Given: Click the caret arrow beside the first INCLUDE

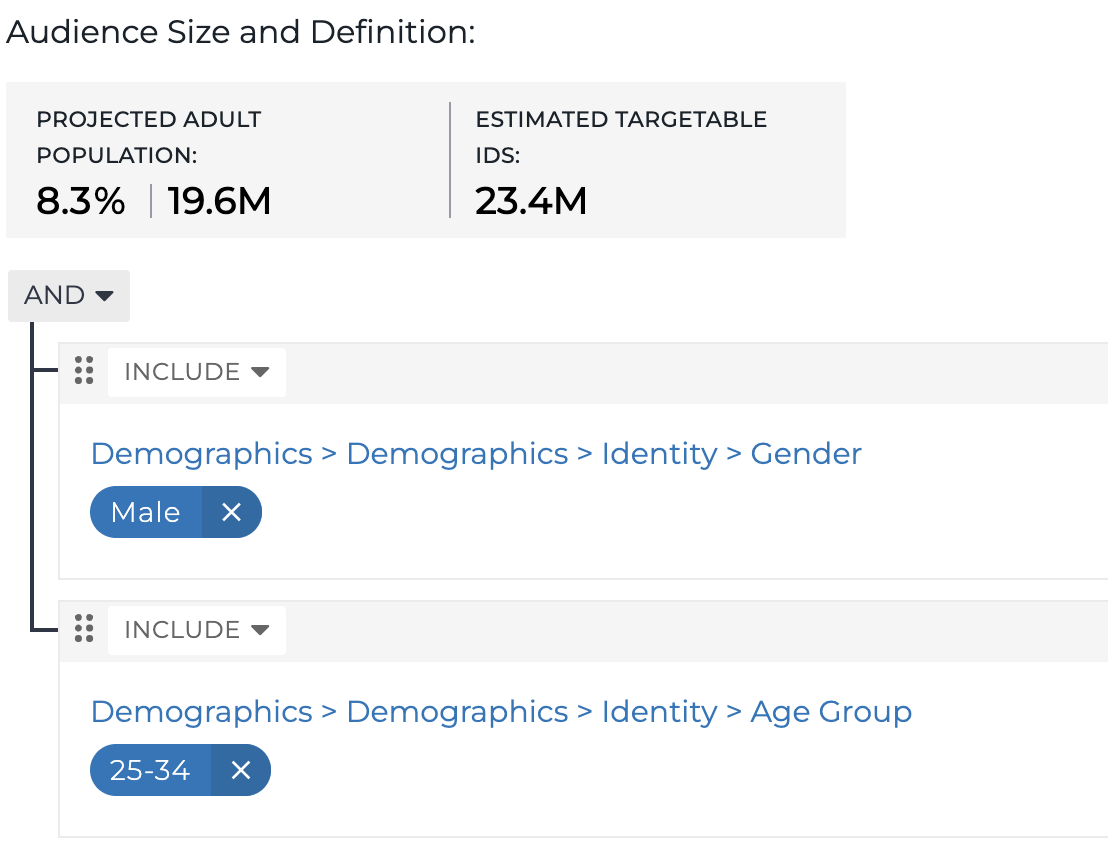Looking at the screenshot, I should click(260, 372).
